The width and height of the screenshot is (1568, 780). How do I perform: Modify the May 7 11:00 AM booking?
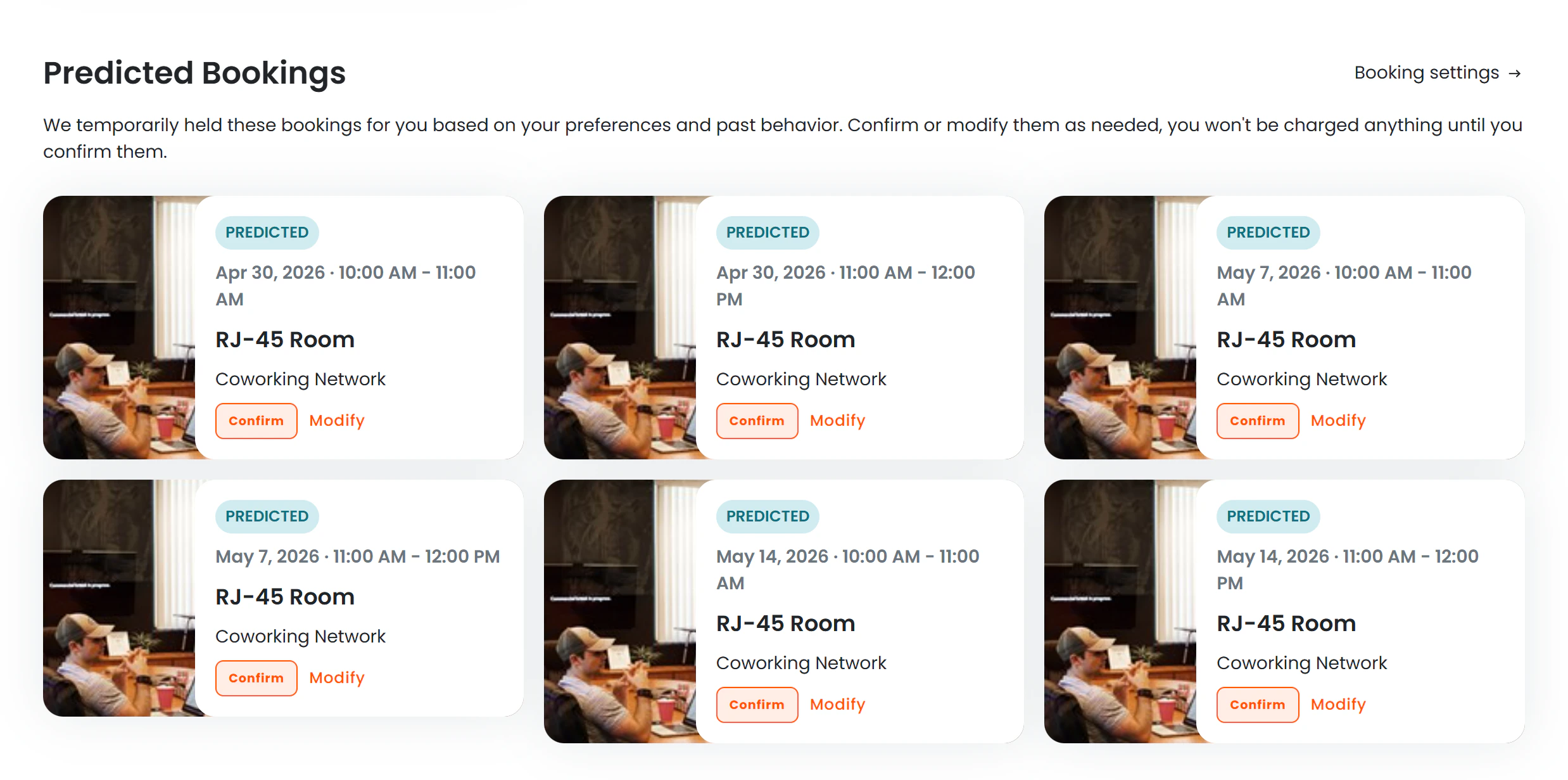(336, 677)
